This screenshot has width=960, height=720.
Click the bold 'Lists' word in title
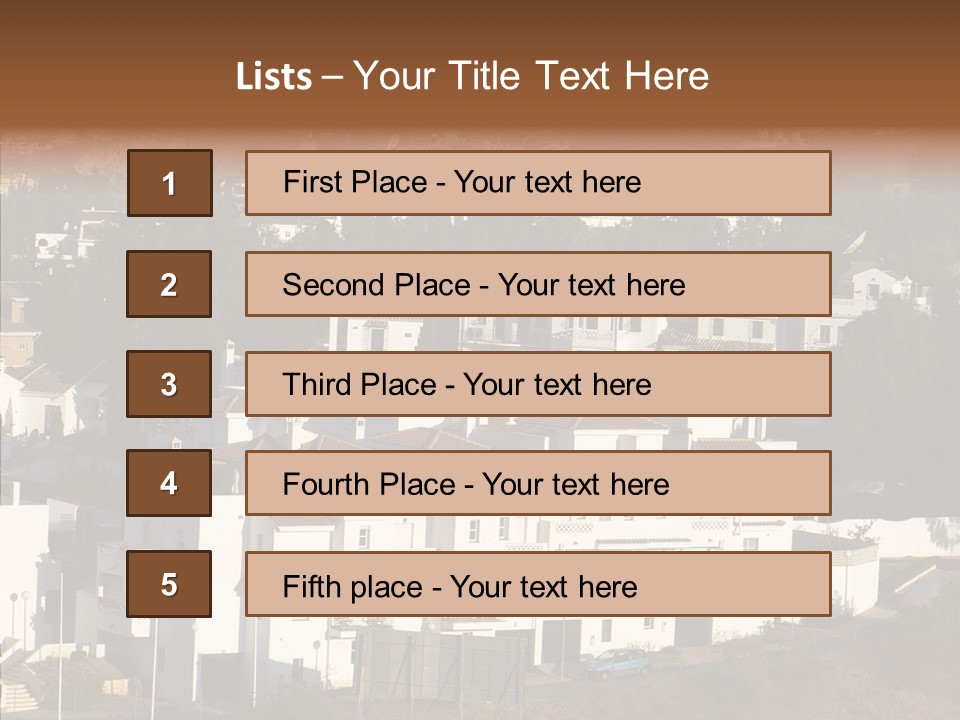[273, 76]
